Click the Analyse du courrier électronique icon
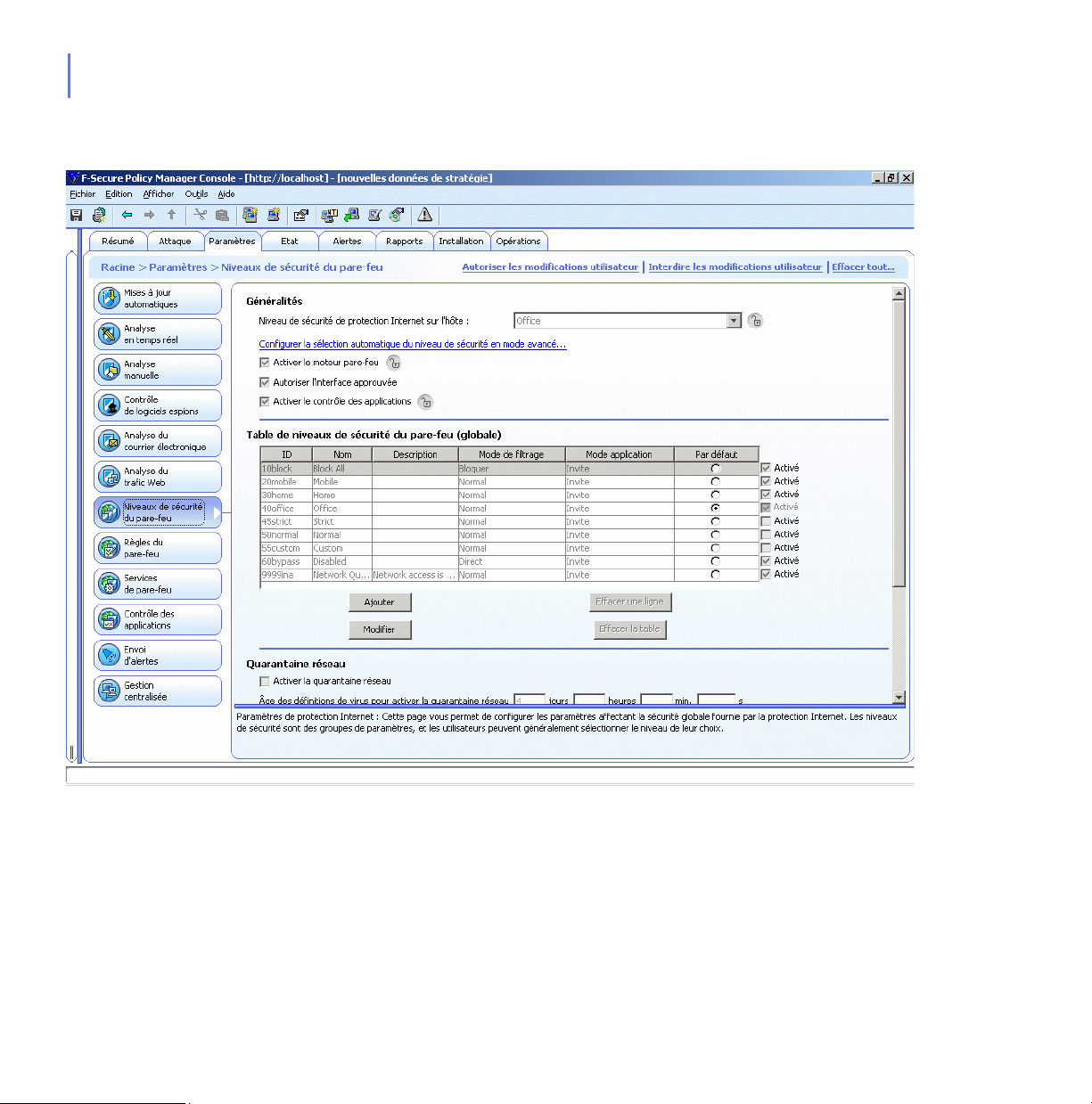Image resolution: width=1092 pixels, height=1104 pixels. (x=109, y=441)
